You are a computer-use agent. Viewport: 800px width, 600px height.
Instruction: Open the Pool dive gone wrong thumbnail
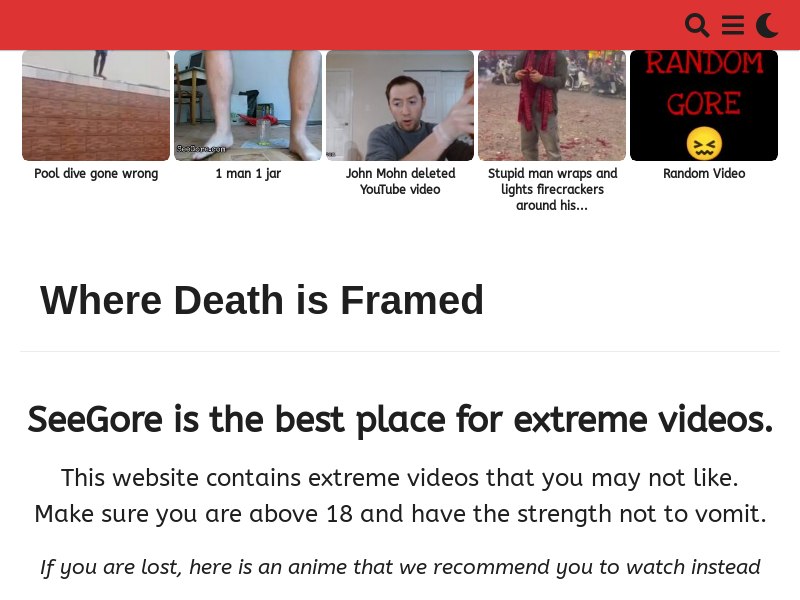(x=96, y=106)
